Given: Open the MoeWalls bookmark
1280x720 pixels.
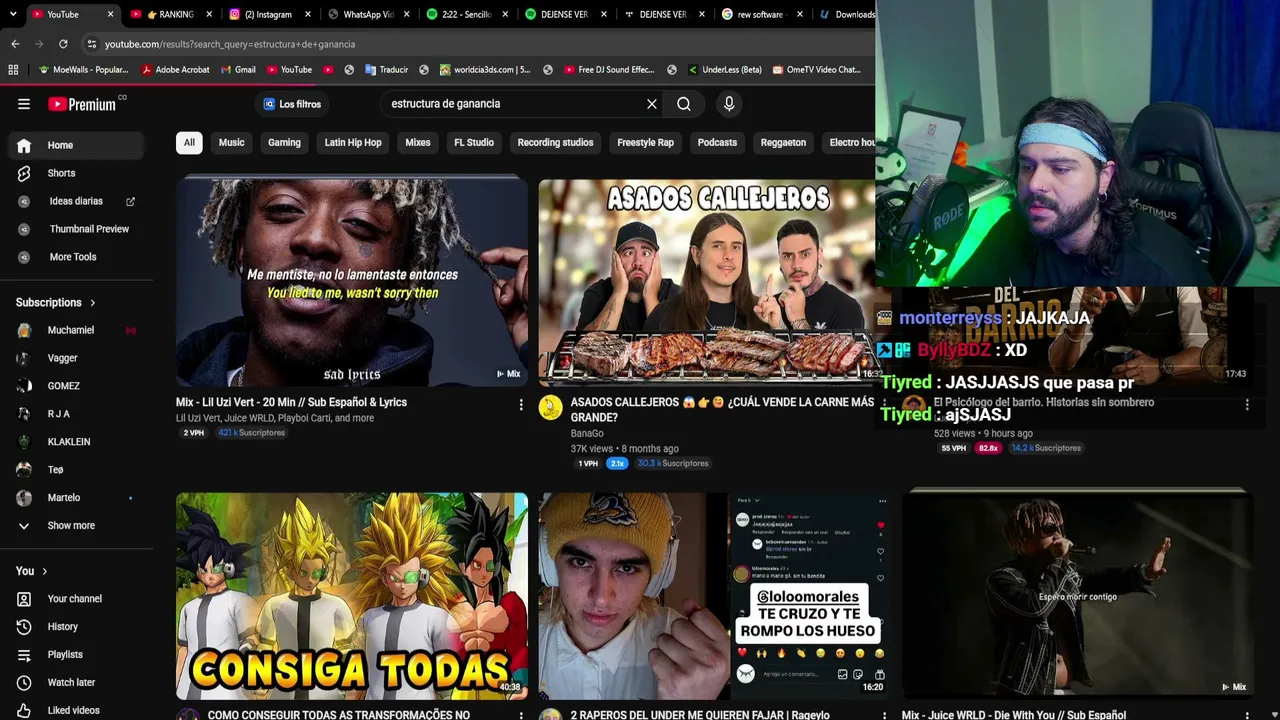Looking at the screenshot, I should coord(83,70).
